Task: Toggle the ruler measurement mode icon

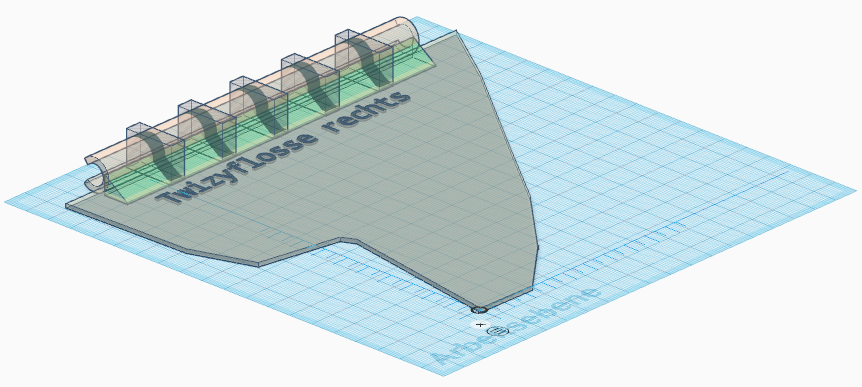Action: click(498, 330)
